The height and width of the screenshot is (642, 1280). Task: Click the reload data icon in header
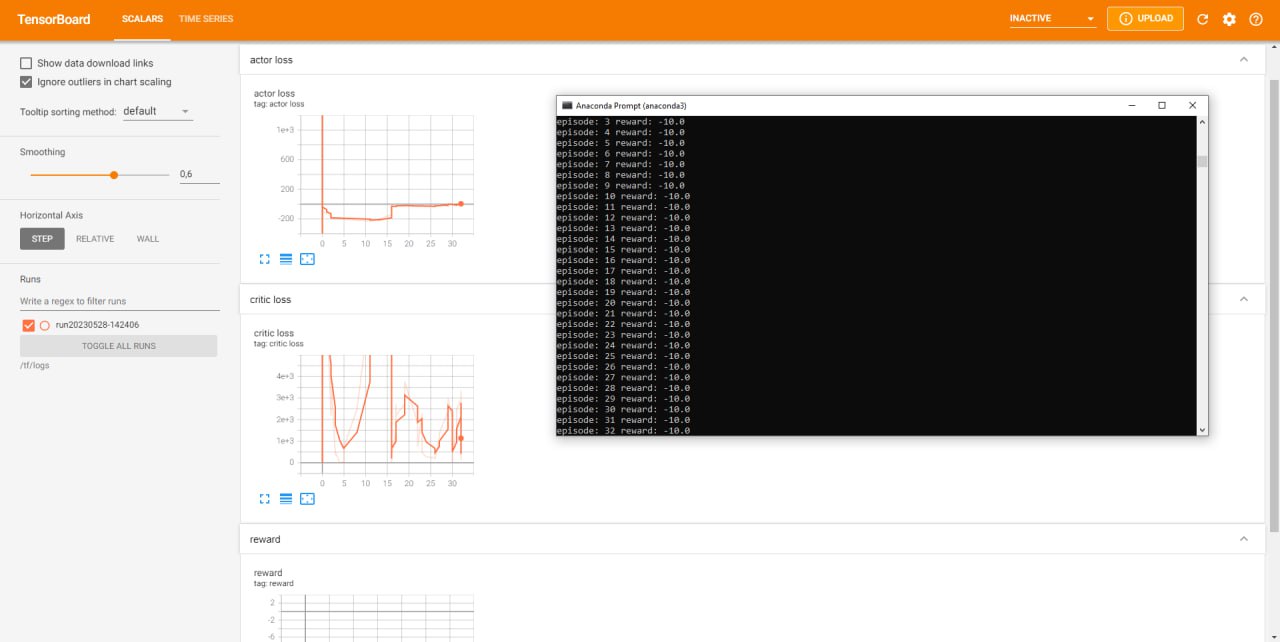click(1203, 19)
